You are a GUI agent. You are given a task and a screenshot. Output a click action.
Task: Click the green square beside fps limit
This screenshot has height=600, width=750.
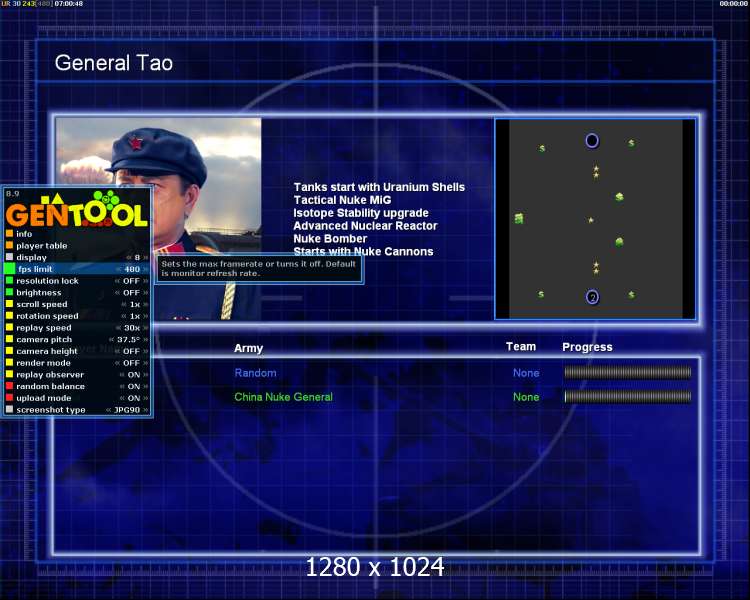coord(9,269)
